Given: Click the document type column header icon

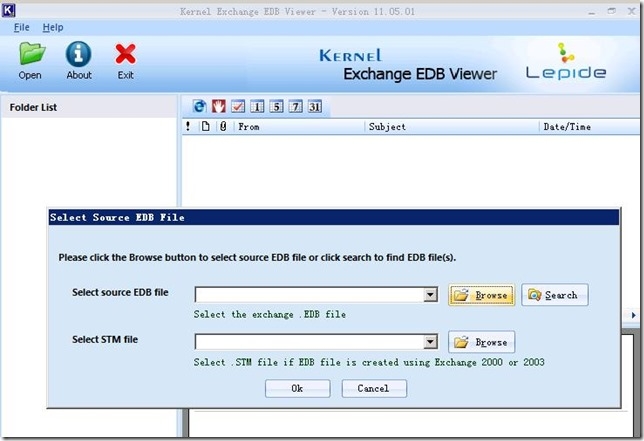Looking at the screenshot, I should point(205,126).
